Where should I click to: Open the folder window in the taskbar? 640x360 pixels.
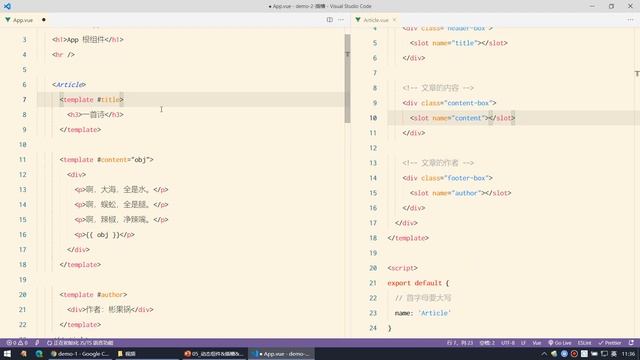(x=147, y=354)
